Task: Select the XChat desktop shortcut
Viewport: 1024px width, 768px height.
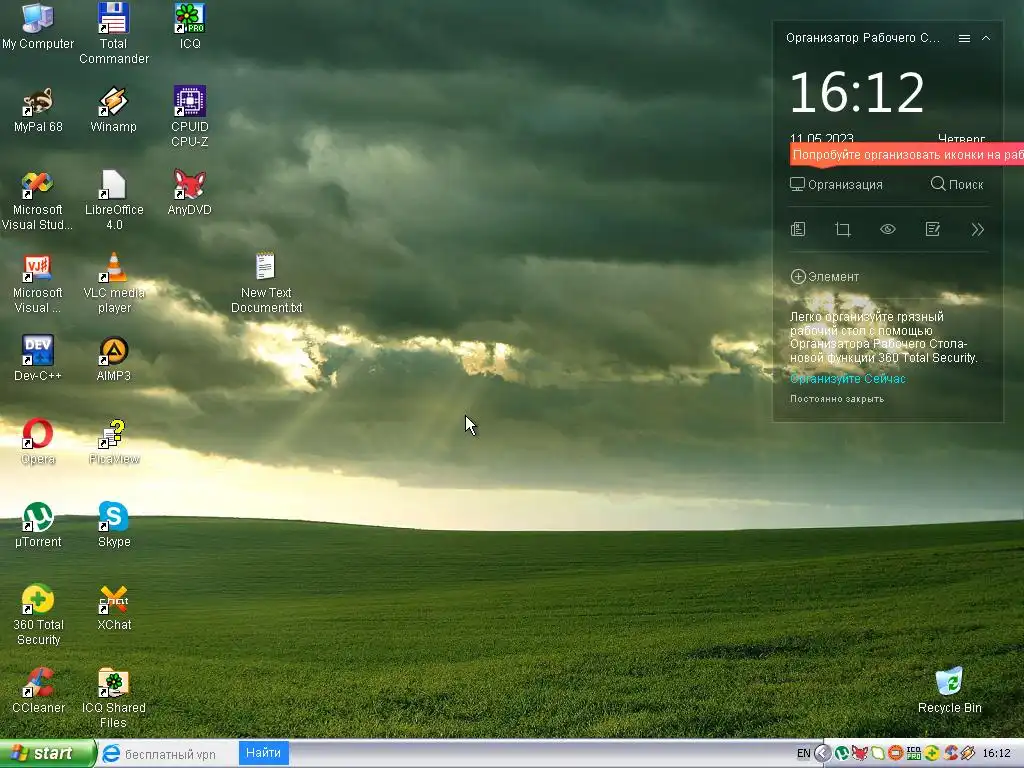Action: tap(114, 608)
